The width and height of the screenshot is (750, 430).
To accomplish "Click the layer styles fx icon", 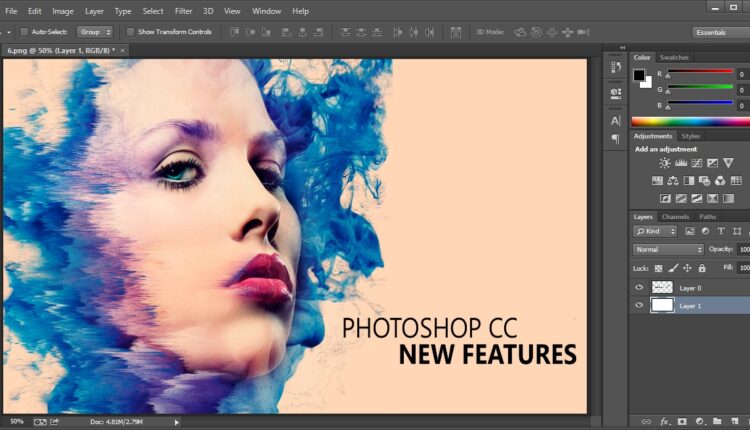I will 664,421.
